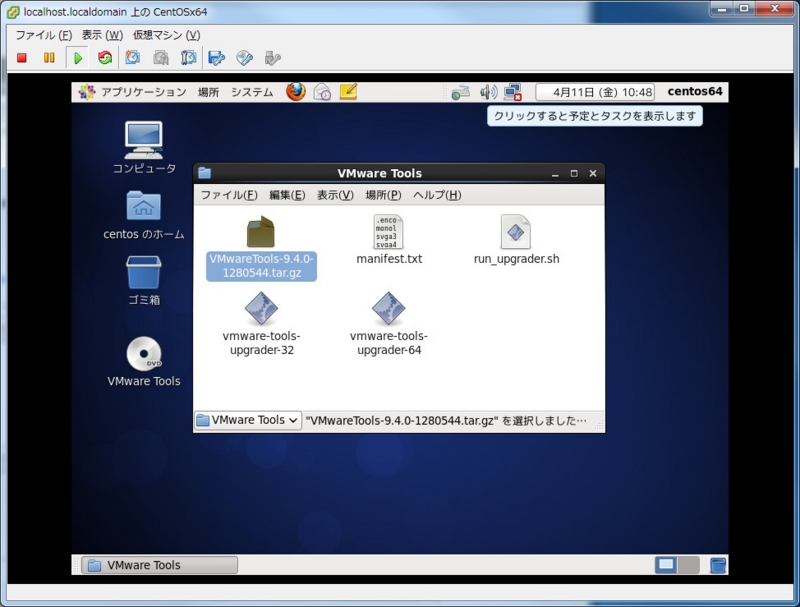The image size is (800, 607).
Task: Power off the VM with the red stop icon
Action: pos(21,58)
